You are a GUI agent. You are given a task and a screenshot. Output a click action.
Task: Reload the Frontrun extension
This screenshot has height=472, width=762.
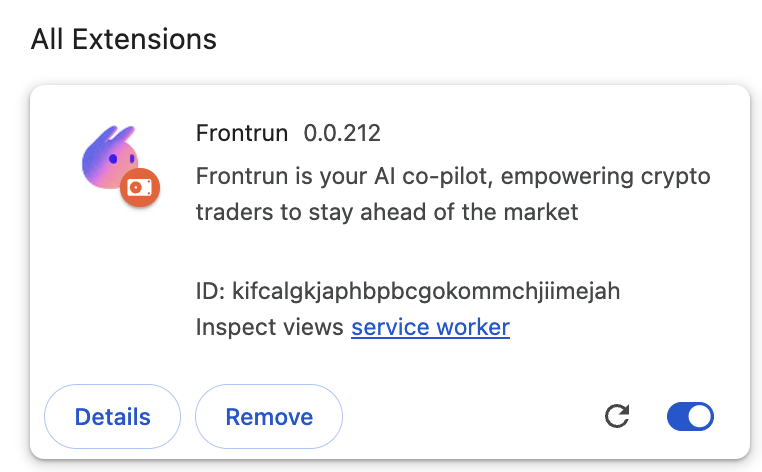pos(618,416)
